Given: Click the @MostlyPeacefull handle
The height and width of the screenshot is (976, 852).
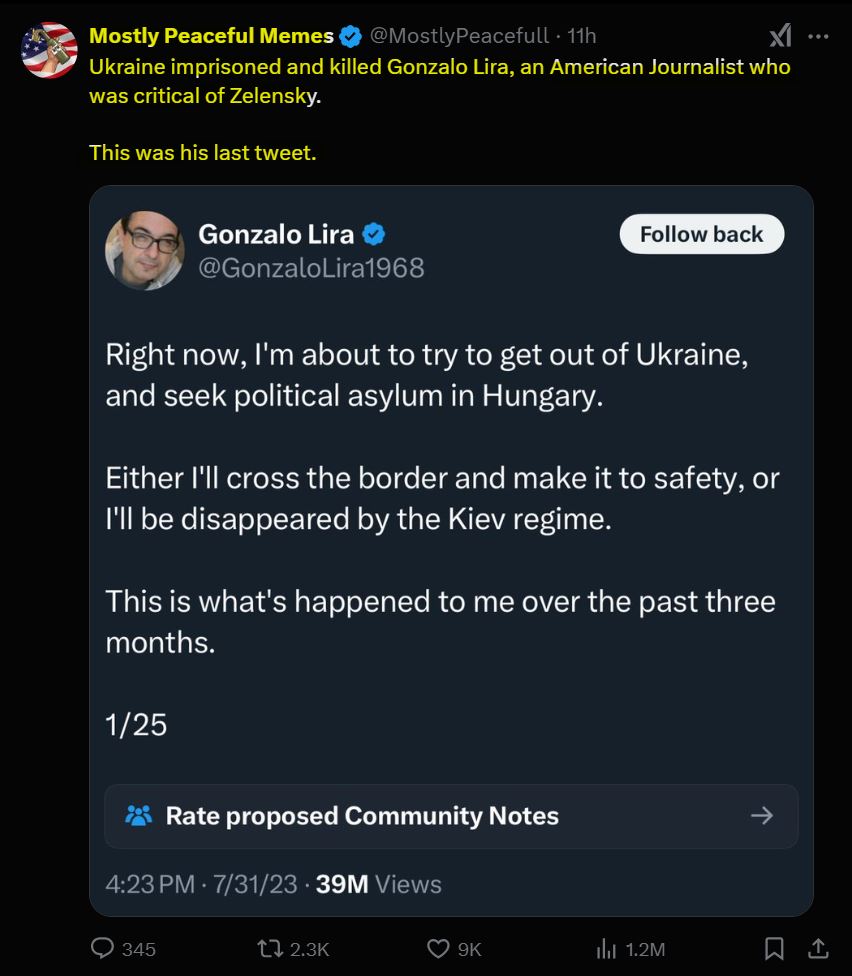Looking at the screenshot, I should [x=459, y=36].
